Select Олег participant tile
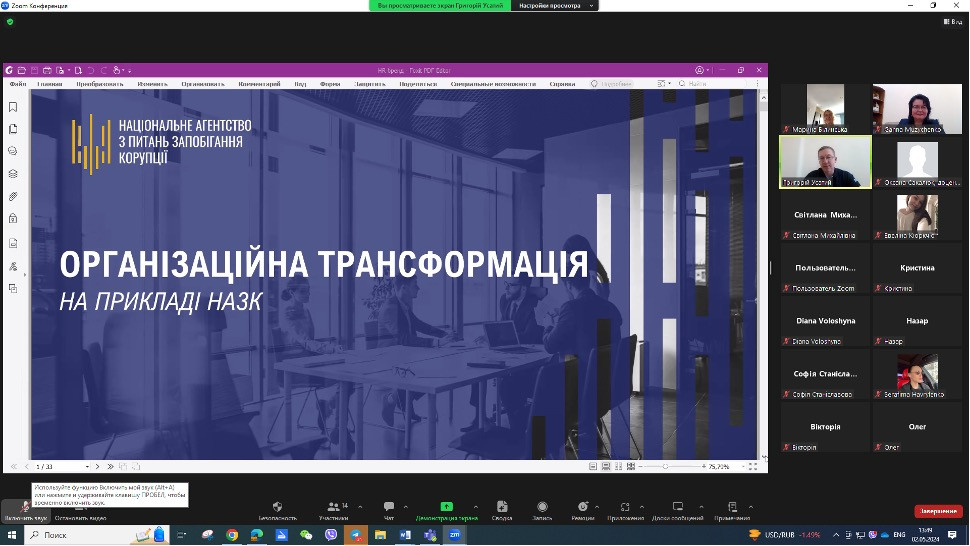The width and height of the screenshot is (970, 546). (x=917, y=427)
